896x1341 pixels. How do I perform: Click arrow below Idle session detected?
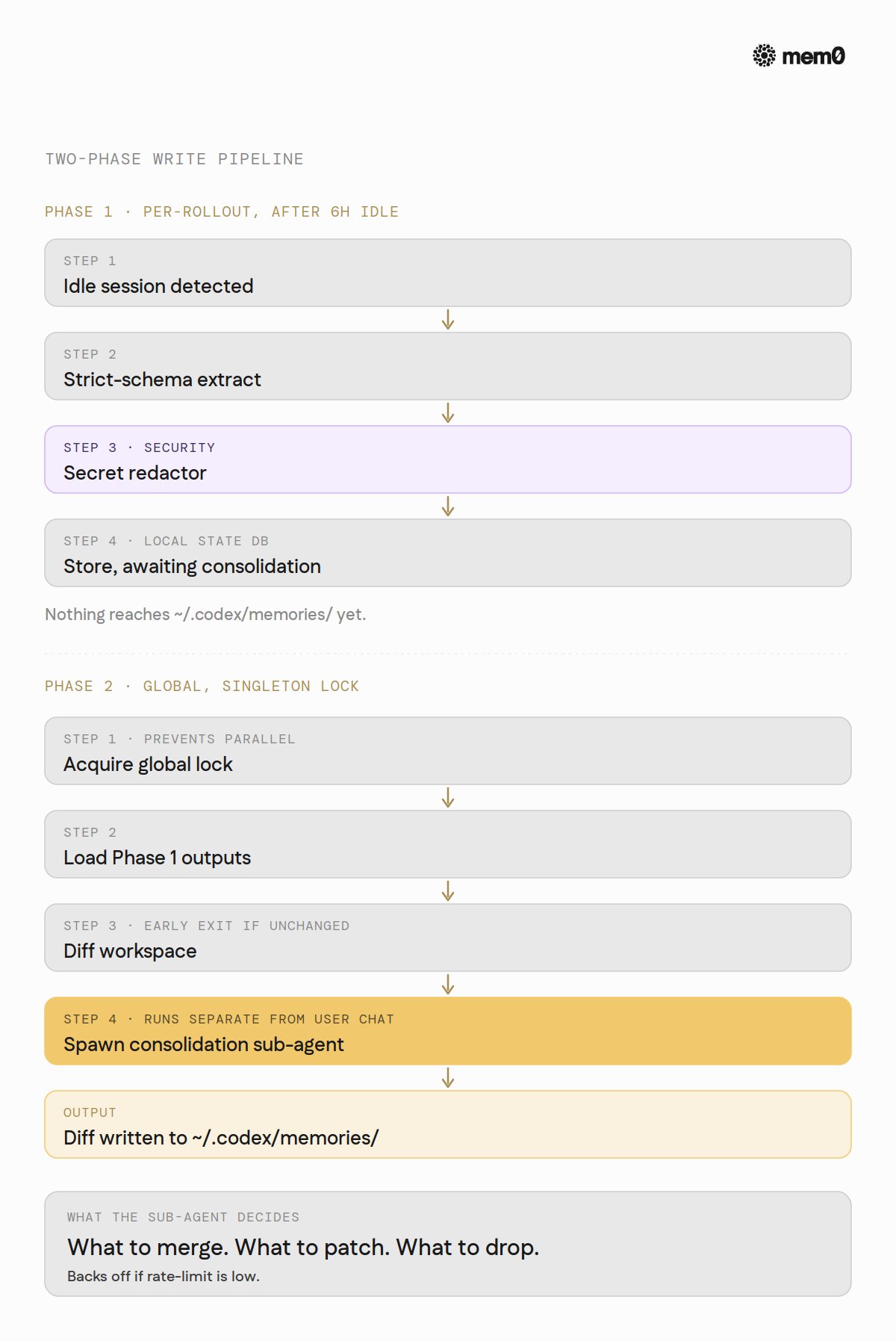tap(448, 320)
